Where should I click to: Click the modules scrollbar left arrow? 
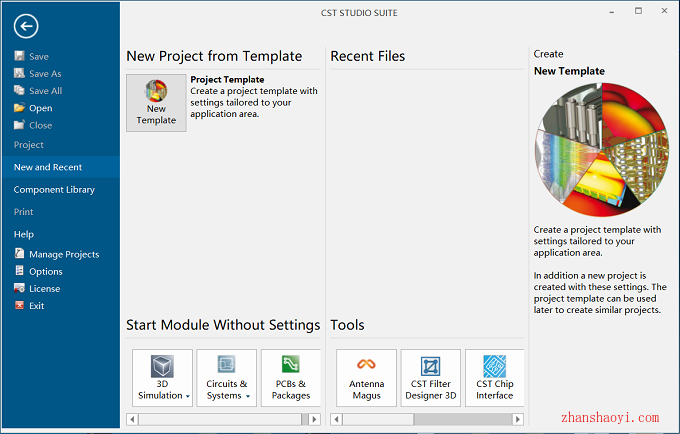(x=132, y=419)
